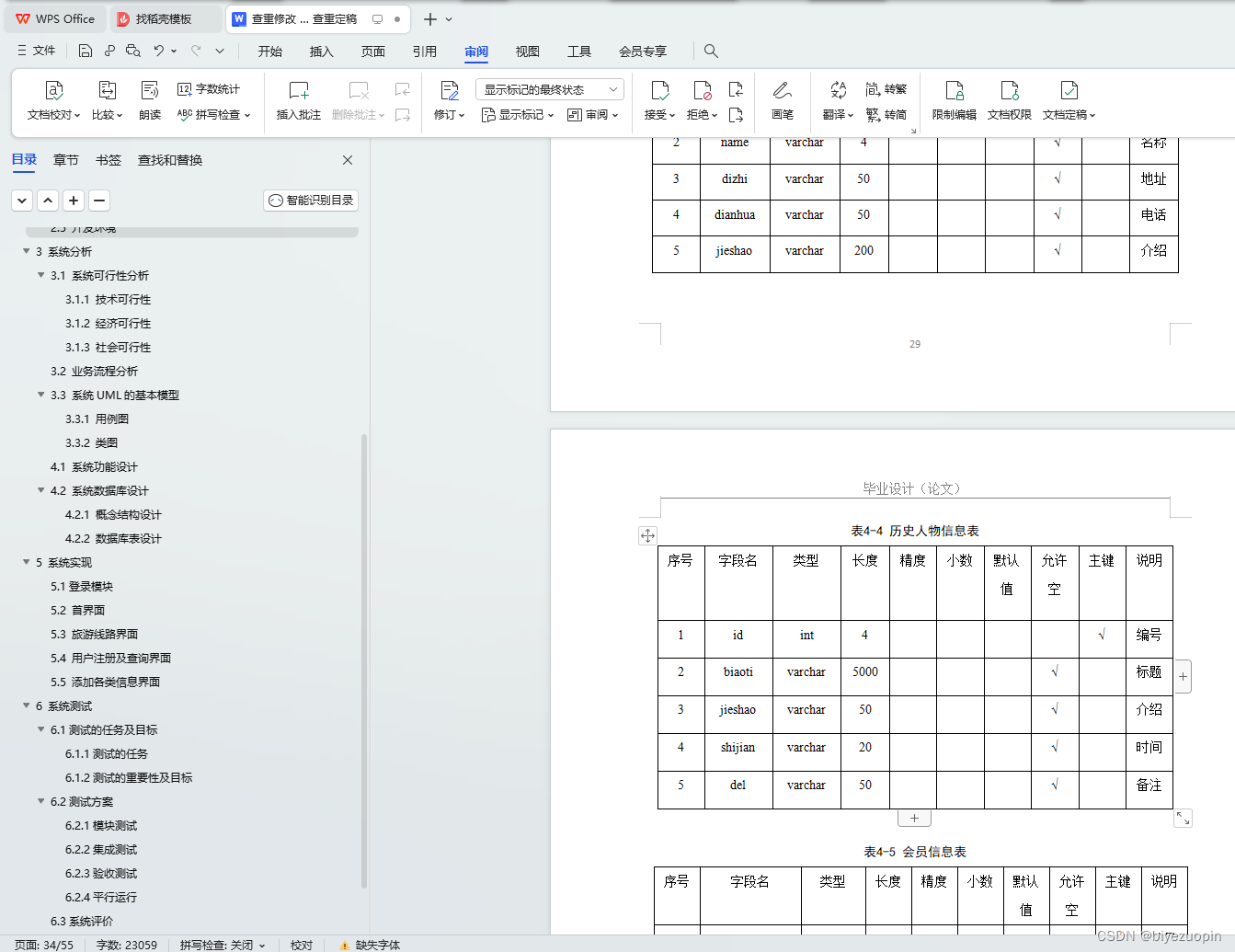Click the table move handle cross icon

point(648,535)
